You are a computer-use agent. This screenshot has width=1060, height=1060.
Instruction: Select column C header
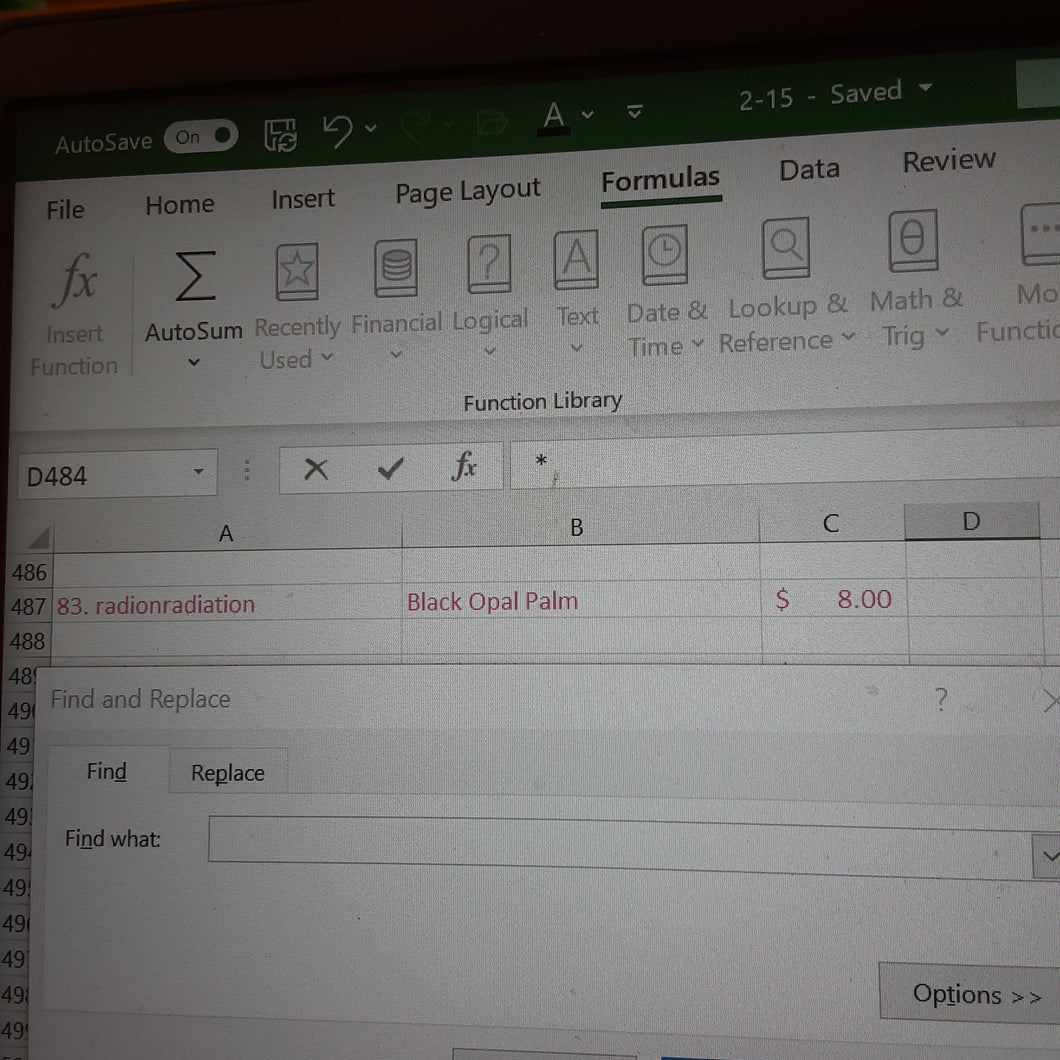coord(831,523)
